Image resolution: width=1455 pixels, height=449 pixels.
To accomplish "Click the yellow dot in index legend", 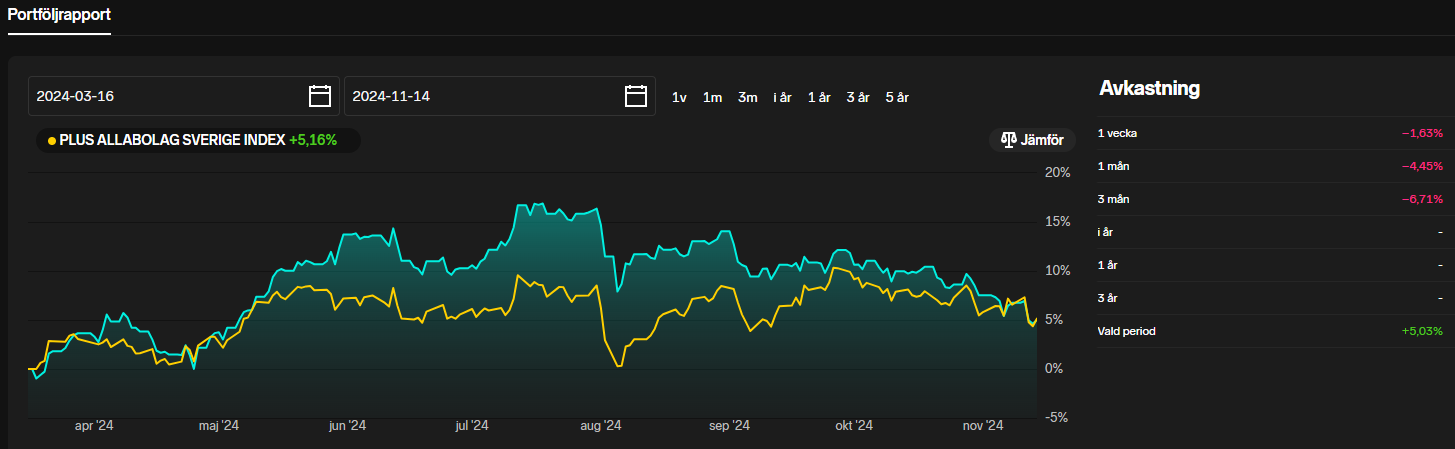I will click(52, 141).
